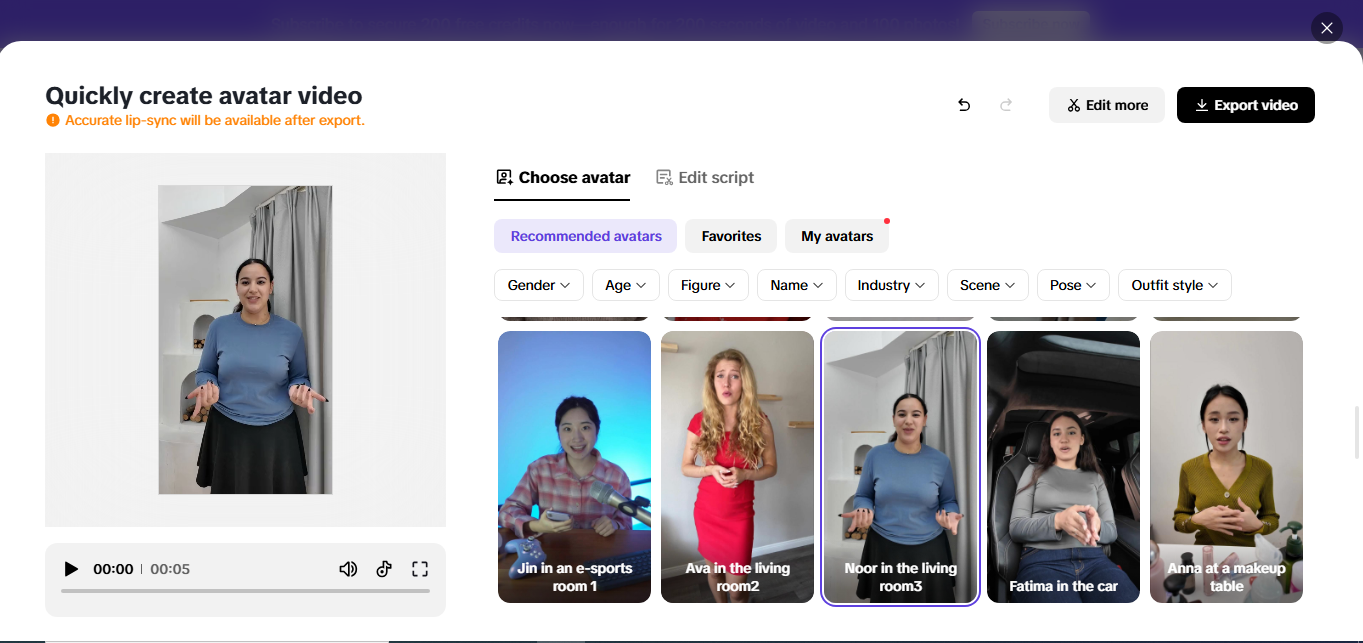Click the redo arrow icon

click(1006, 104)
